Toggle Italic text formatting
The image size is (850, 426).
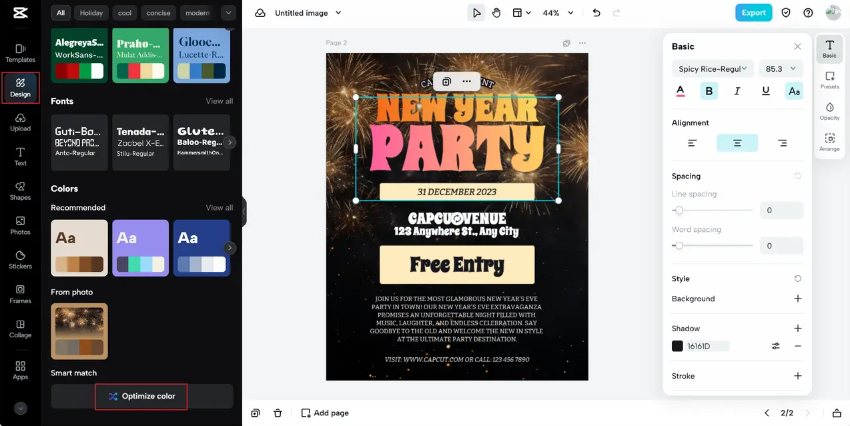(737, 91)
